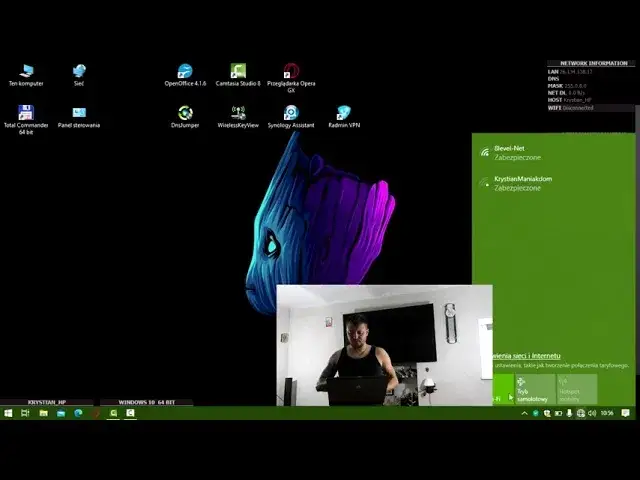The width and height of the screenshot is (640, 480).
Task: Open Total Commander 64 bit icon
Action: click(26, 114)
